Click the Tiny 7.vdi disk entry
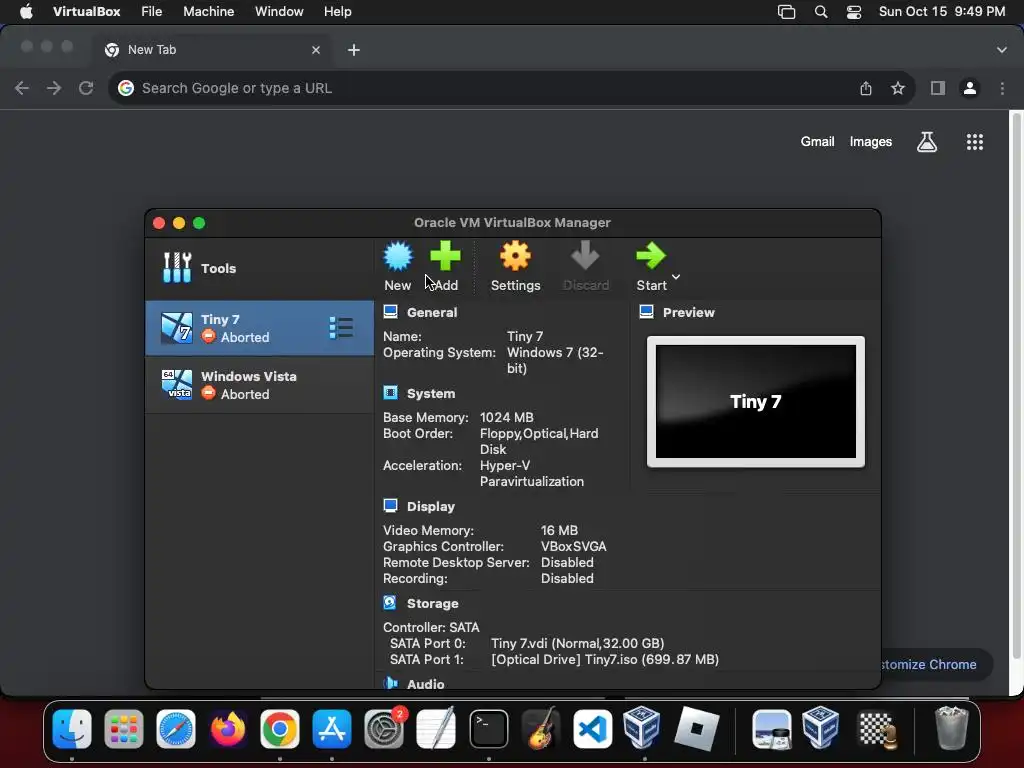The height and width of the screenshot is (768, 1024). [577, 643]
